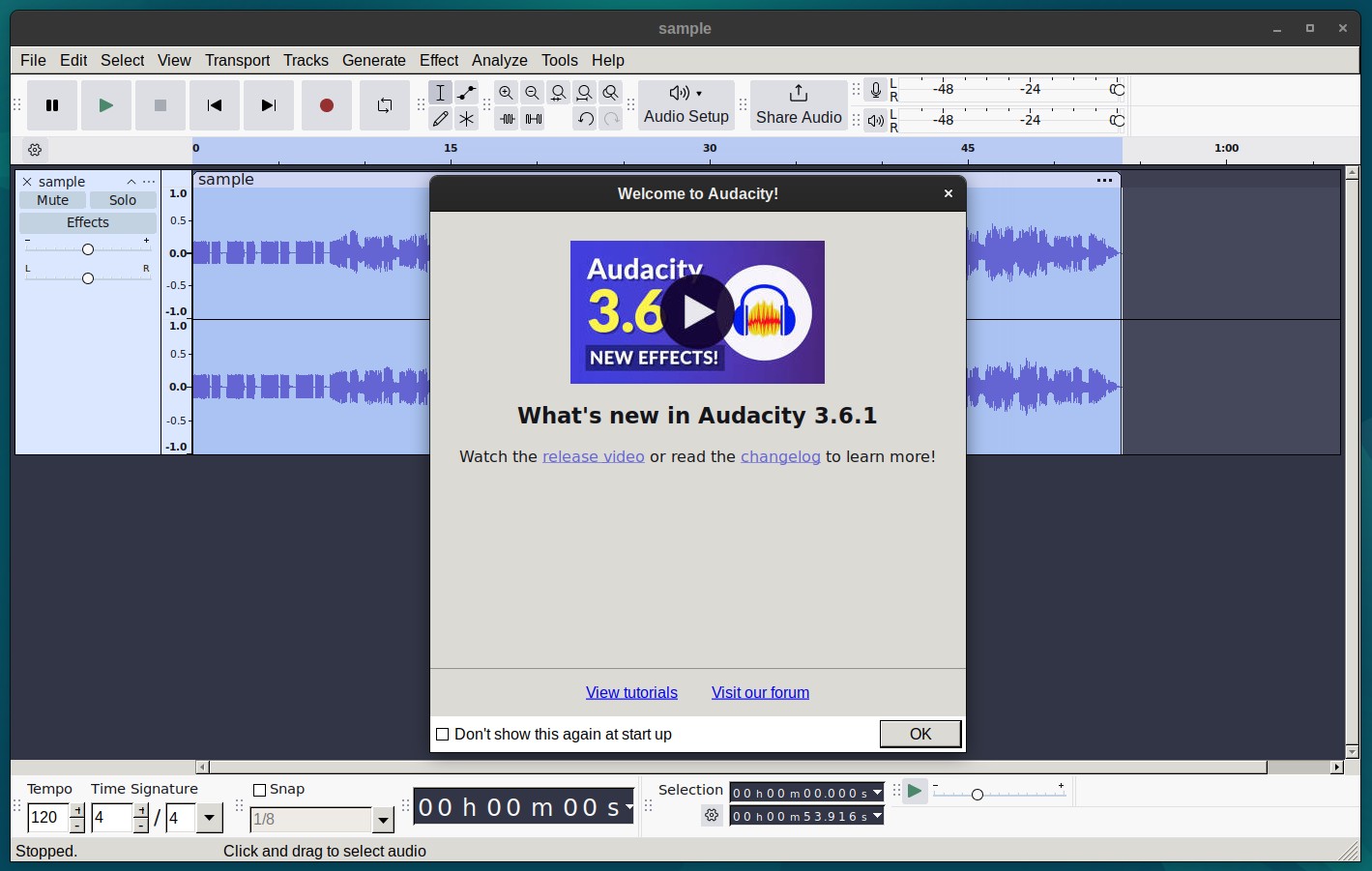1372x871 pixels.
Task: Close the Welcome to Audacity dialog
Action: 949,193
